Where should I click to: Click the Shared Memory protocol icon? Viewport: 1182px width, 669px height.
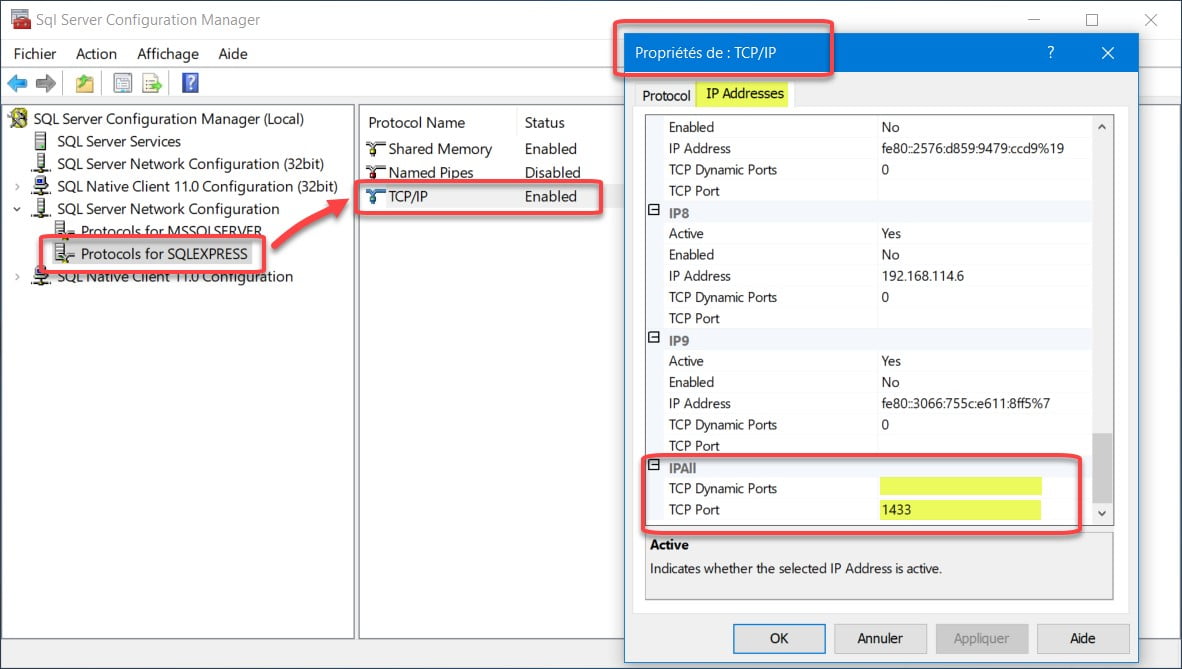click(376, 149)
